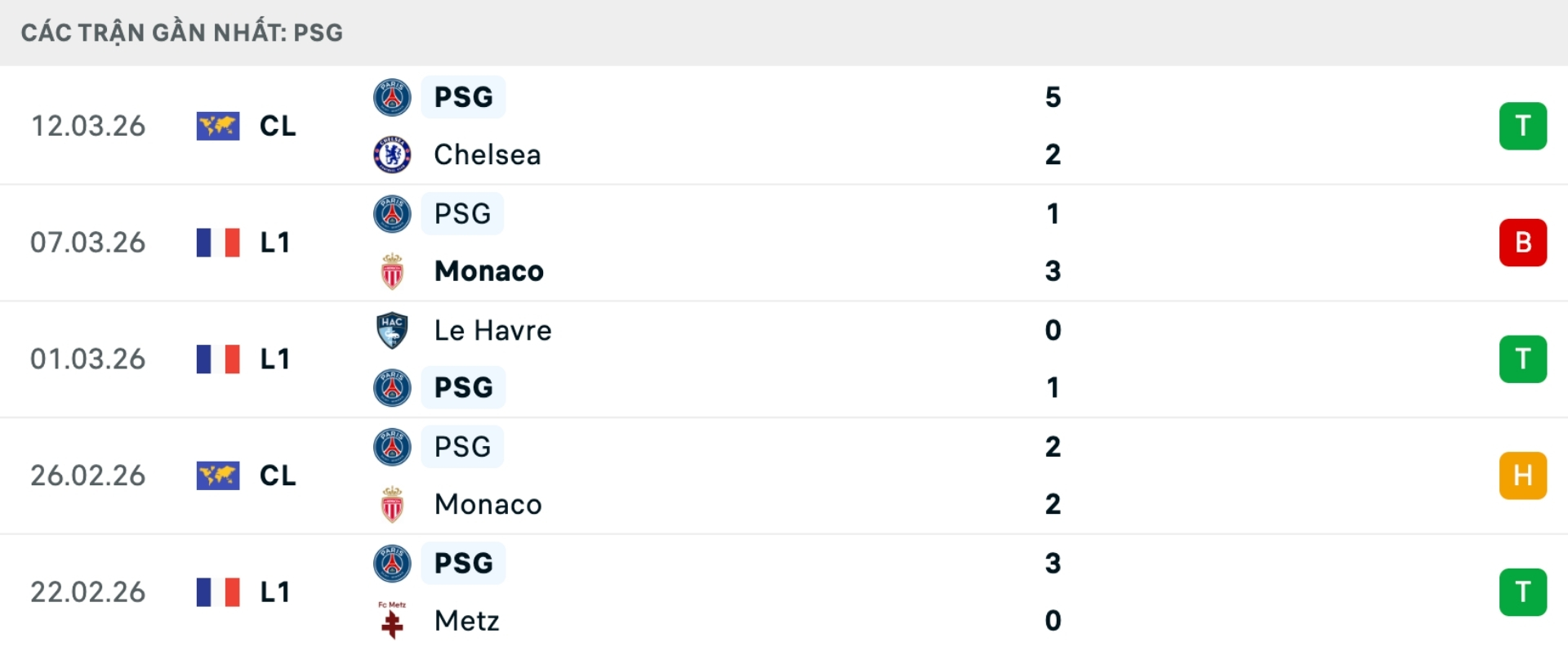The width and height of the screenshot is (1568, 647).
Task: Select the Chelsea club logo
Action: 392,154
